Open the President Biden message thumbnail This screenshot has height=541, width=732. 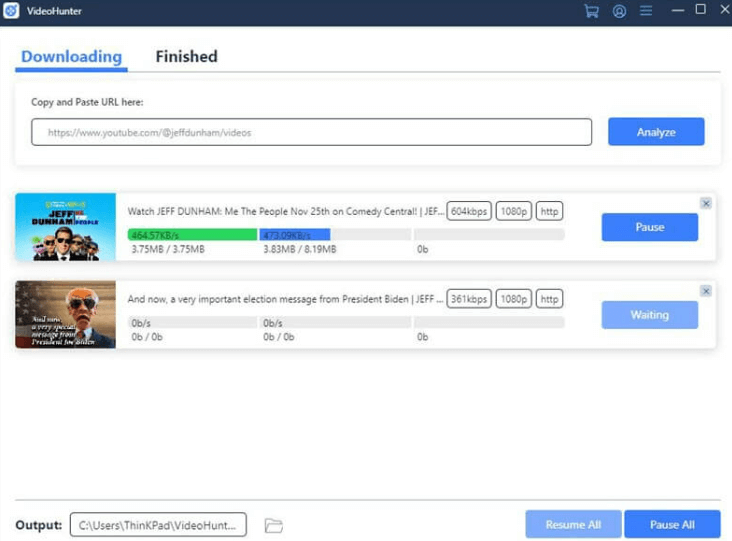pos(65,315)
